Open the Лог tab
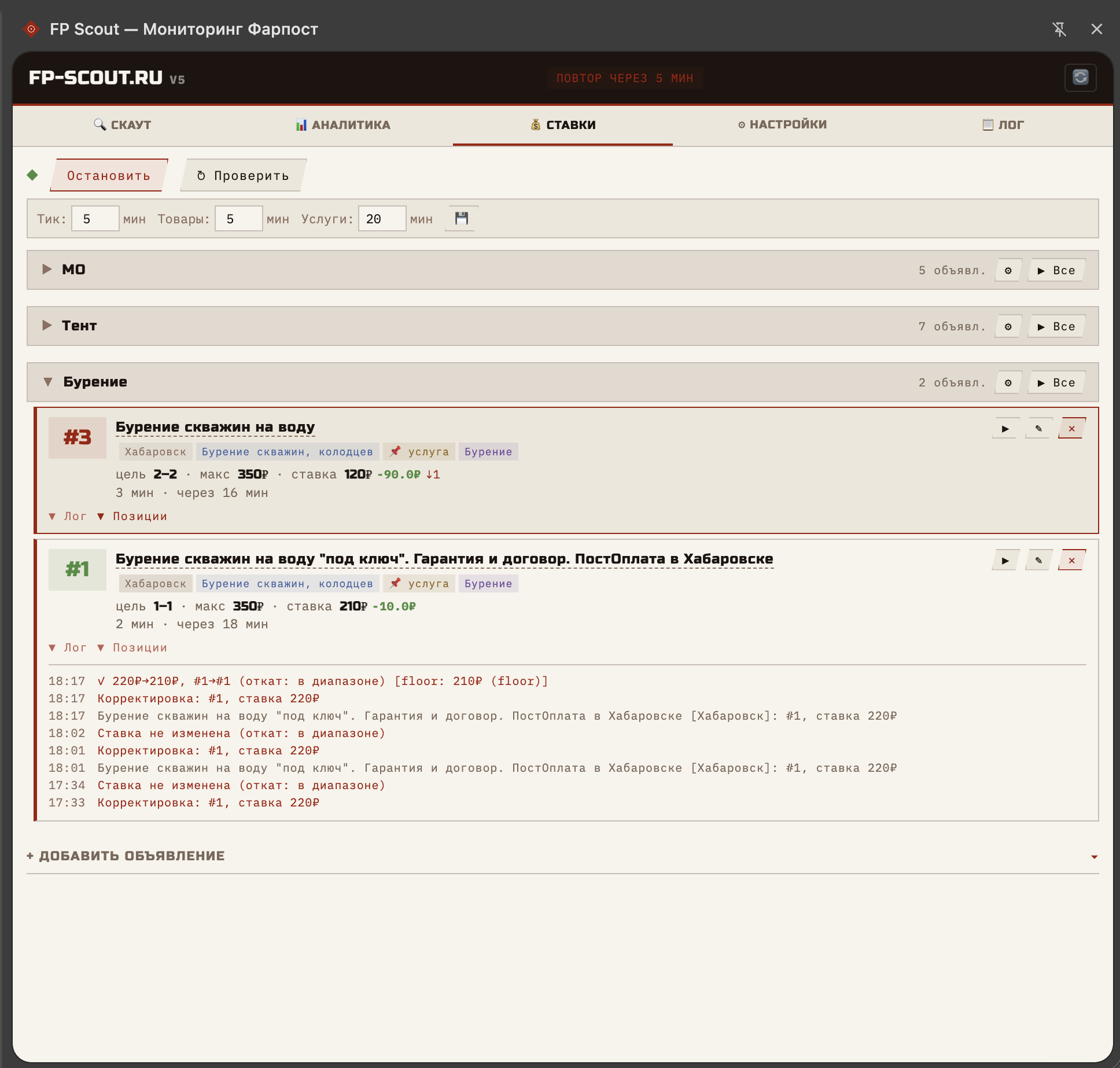Image resolution: width=1120 pixels, height=1068 pixels. coord(1003,125)
